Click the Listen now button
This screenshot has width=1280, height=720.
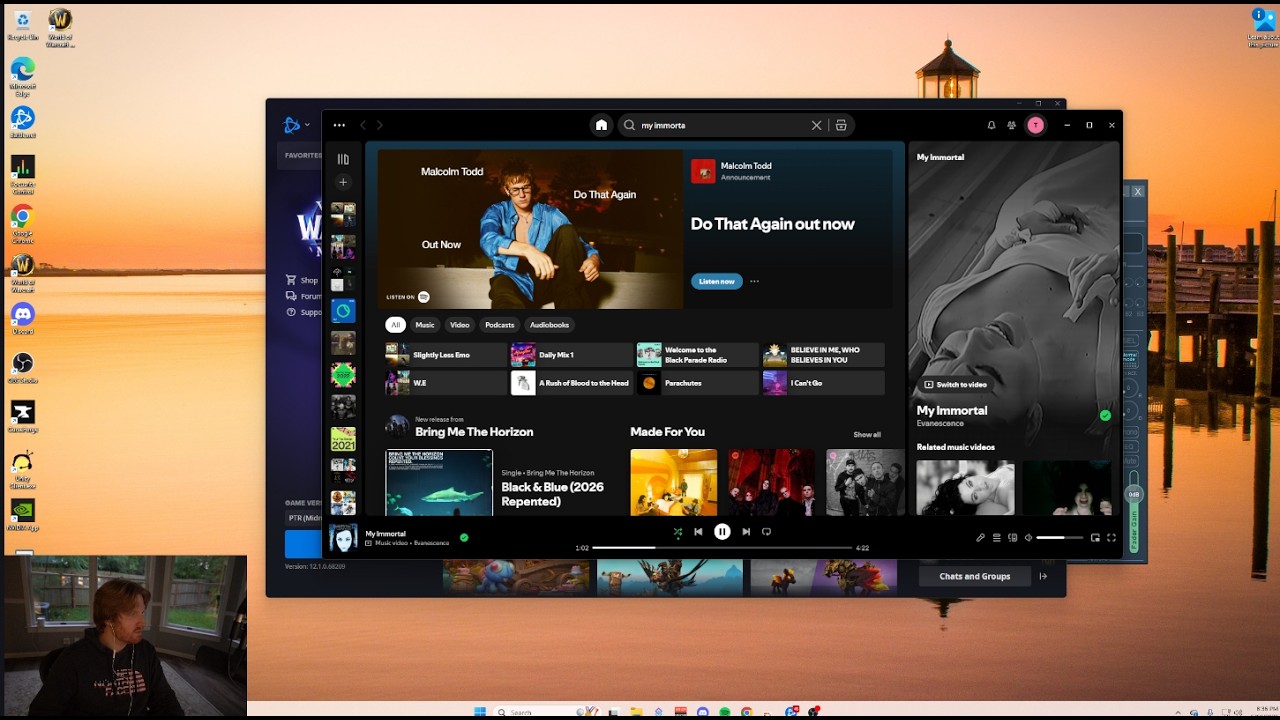click(717, 281)
